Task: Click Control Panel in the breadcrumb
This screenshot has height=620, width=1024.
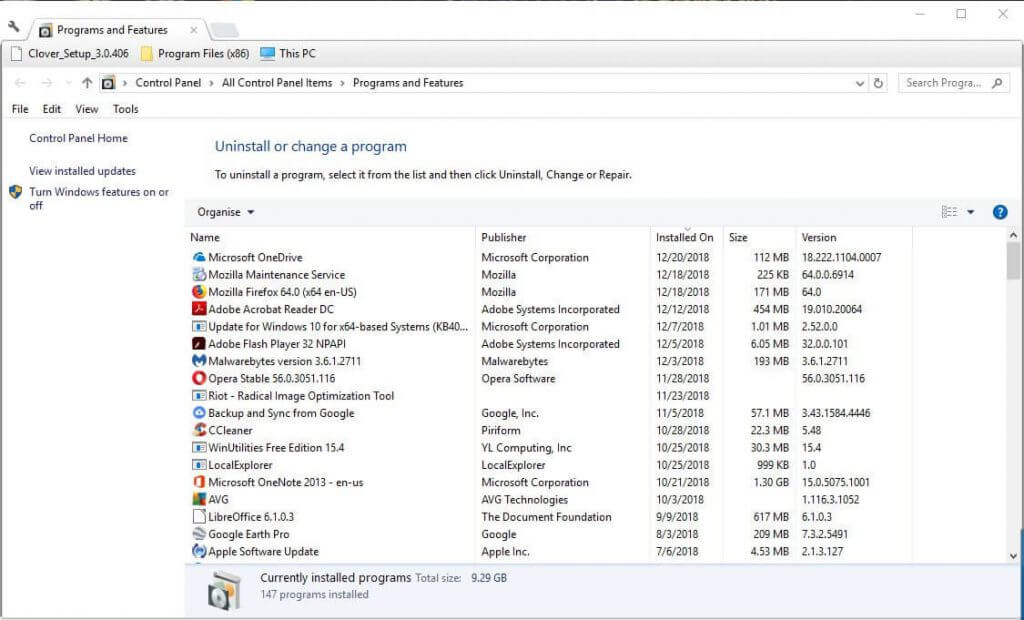Action: [168, 83]
